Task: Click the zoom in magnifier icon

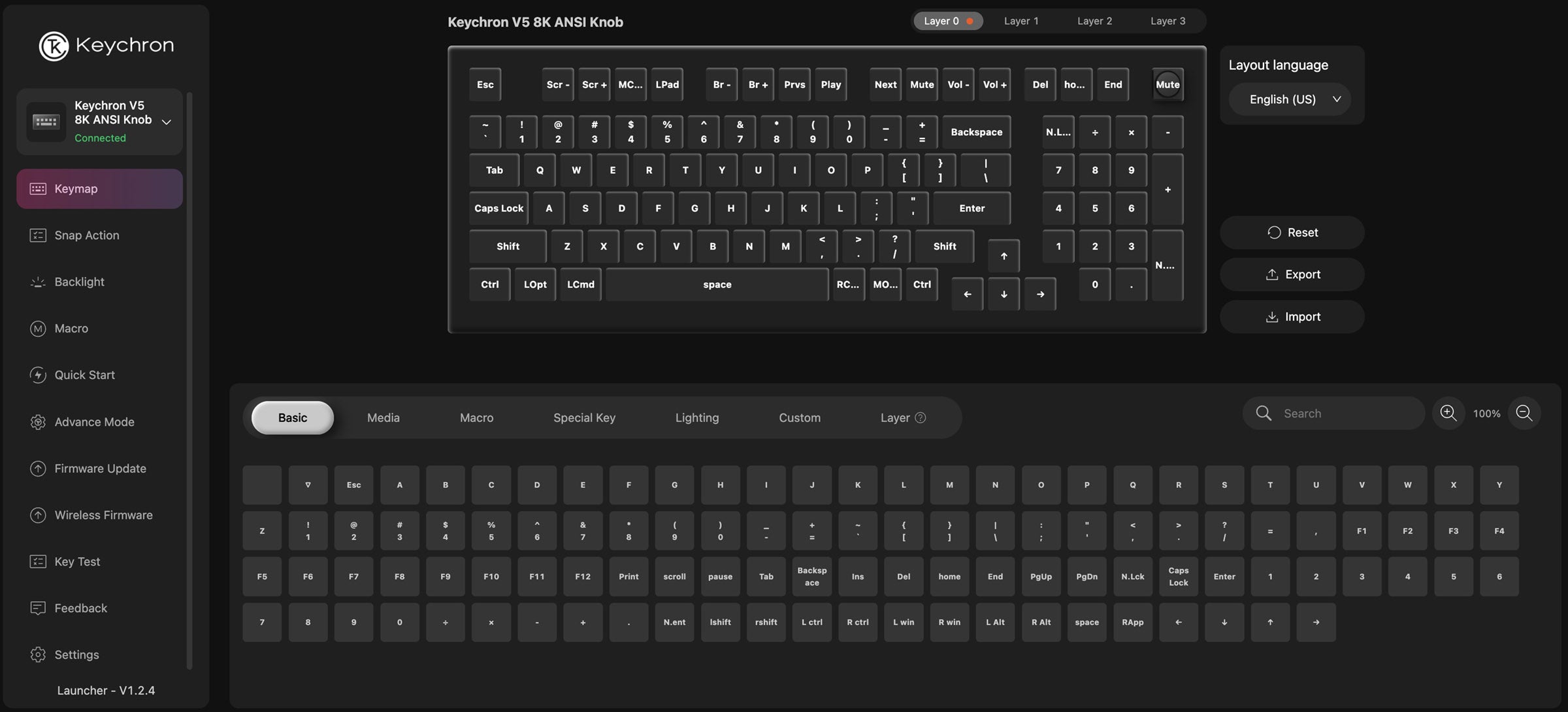Action: (1448, 413)
